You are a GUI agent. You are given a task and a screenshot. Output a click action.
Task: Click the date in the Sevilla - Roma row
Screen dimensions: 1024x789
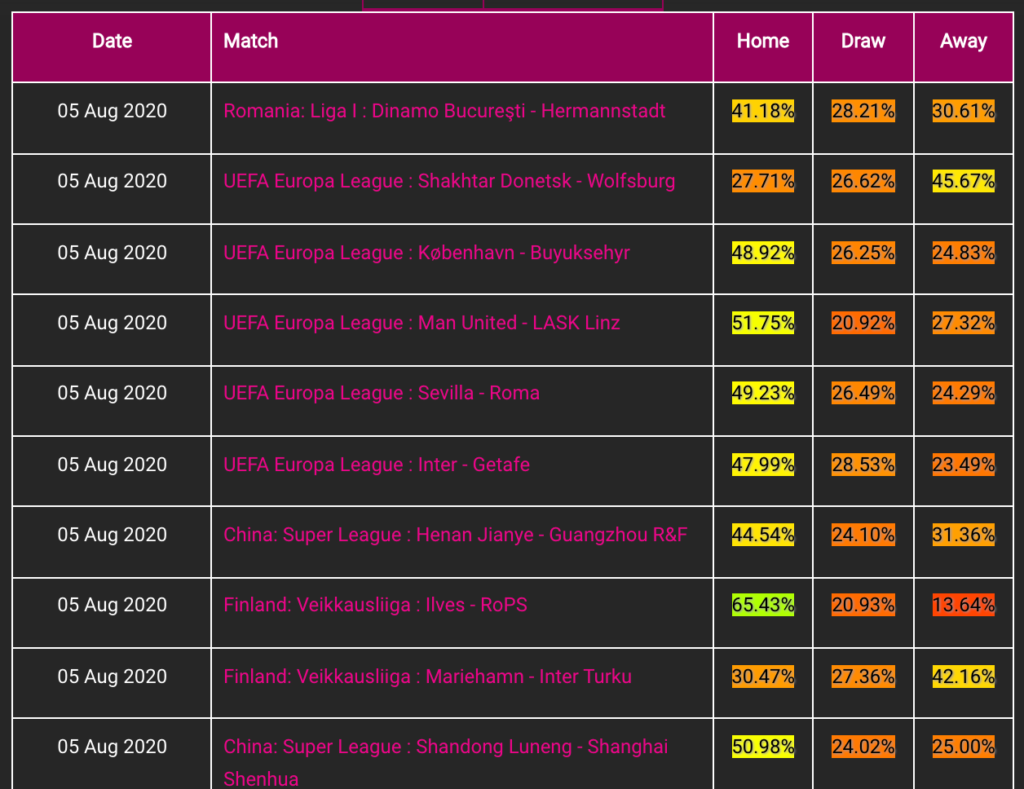point(112,393)
